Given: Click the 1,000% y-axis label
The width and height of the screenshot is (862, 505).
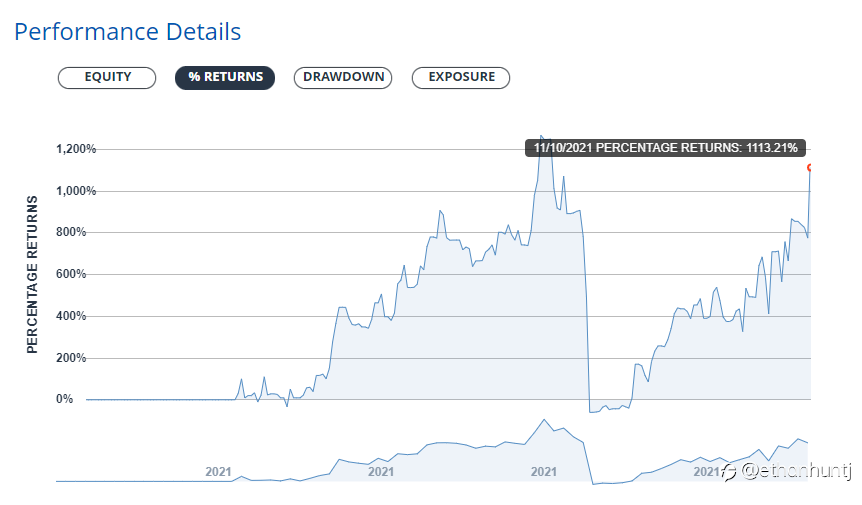Looking at the screenshot, I should [x=76, y=191].
